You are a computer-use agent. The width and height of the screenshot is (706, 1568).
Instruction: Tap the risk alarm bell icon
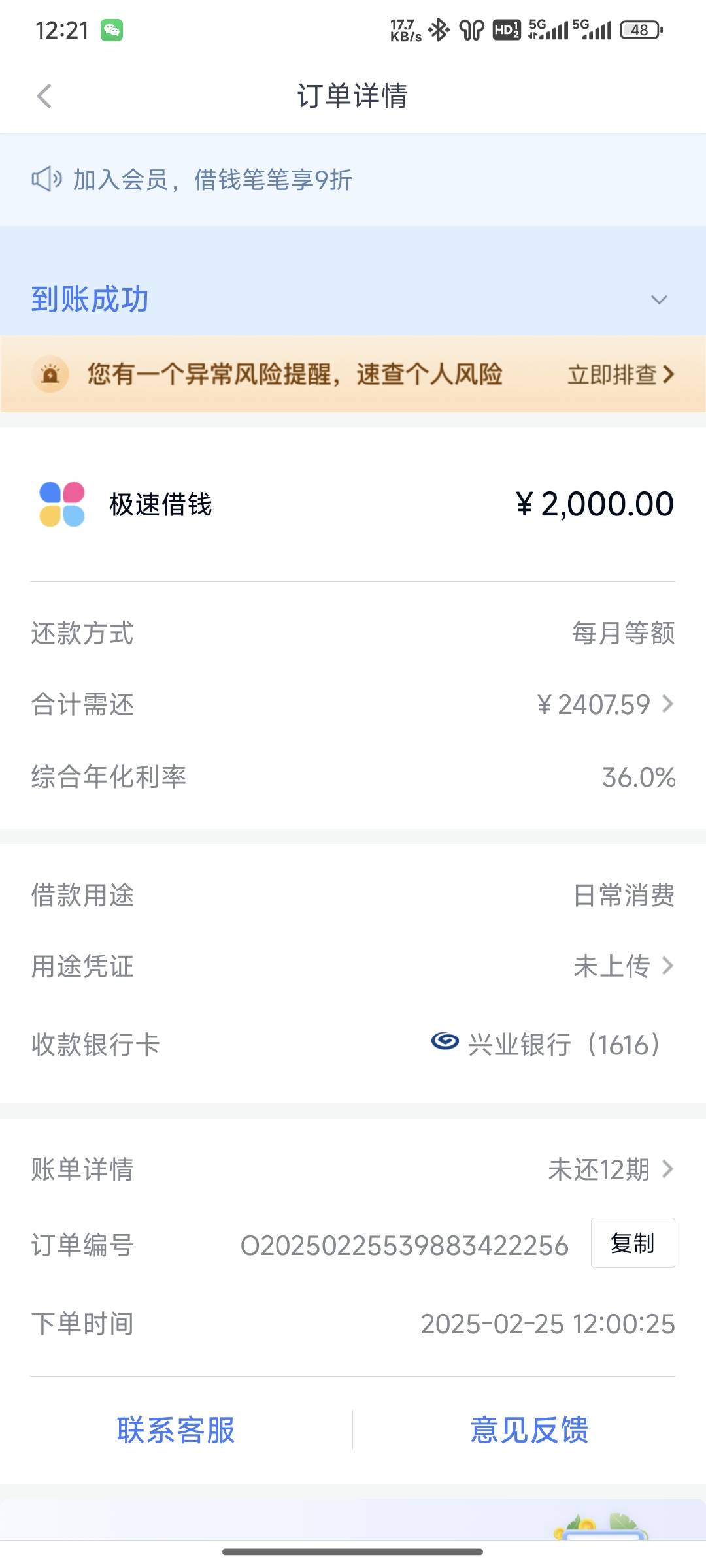[x=50, y=374]
